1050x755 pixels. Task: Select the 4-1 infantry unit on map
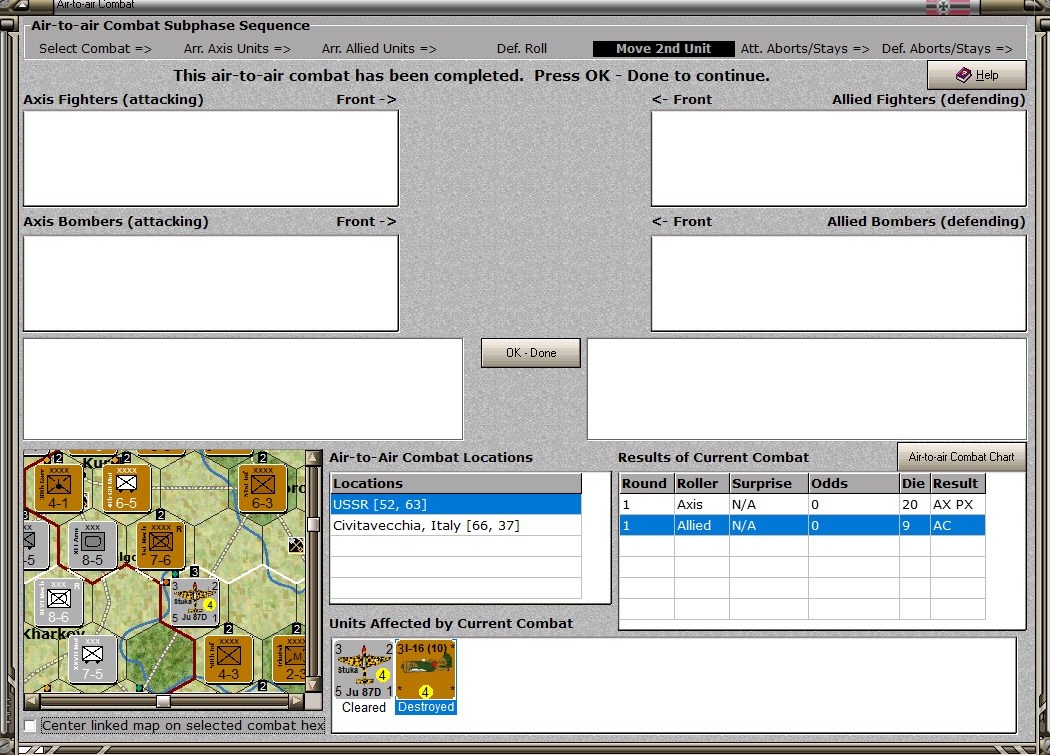pyautogui.click(x=59, y=488)
